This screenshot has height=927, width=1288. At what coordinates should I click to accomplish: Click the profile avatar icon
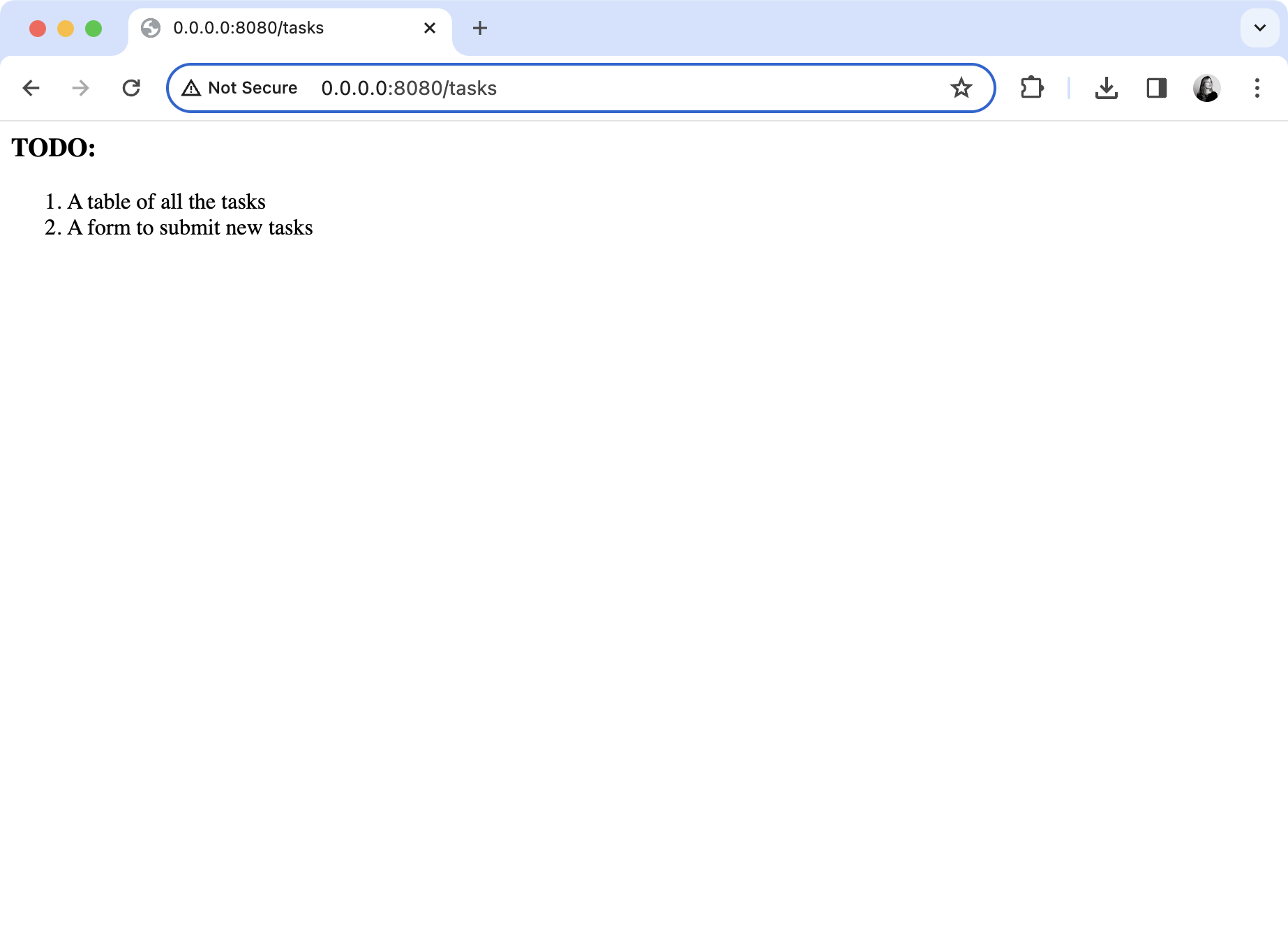coord(1207,88)
